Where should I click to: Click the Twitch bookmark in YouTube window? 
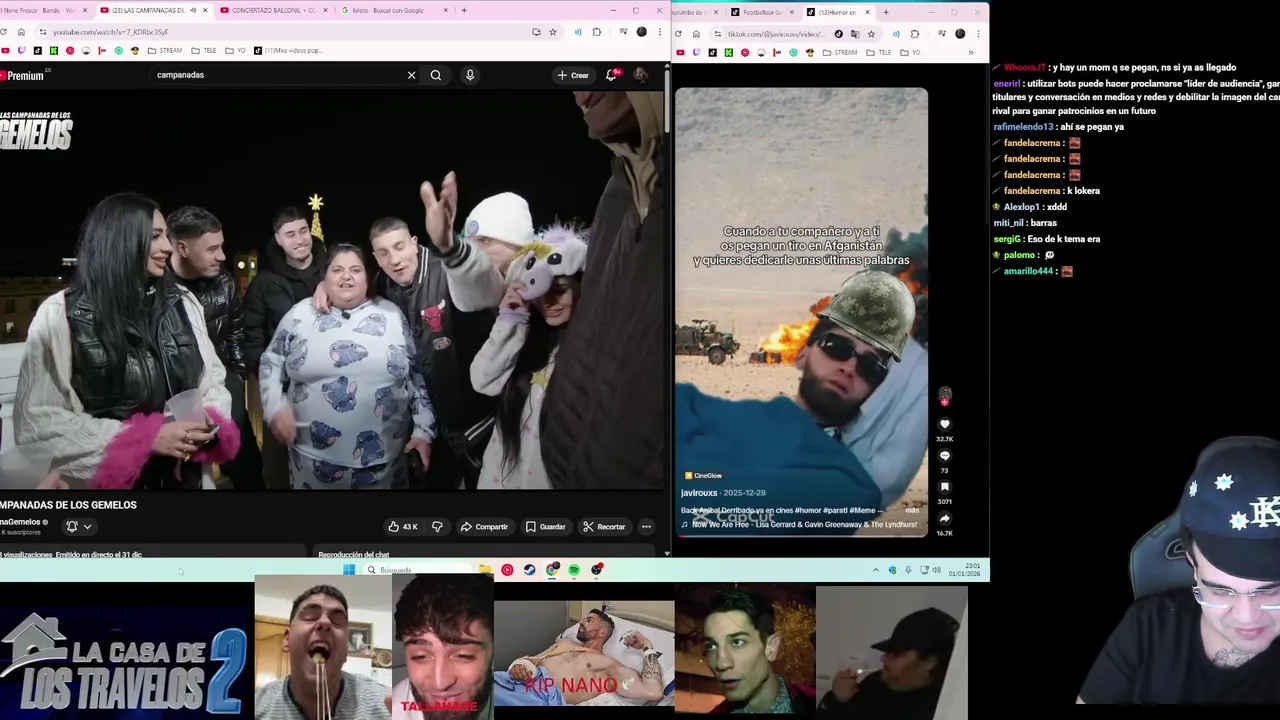click(x=21, y=50)
